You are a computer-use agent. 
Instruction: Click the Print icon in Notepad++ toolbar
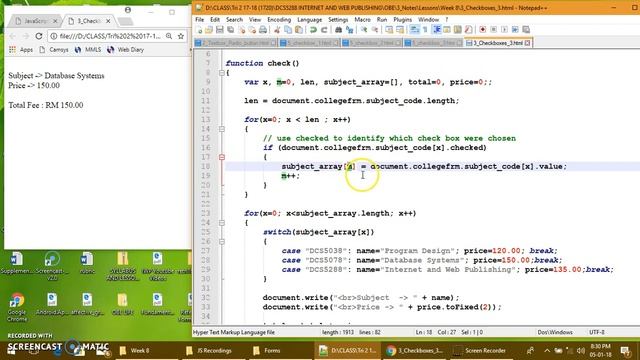263,29
